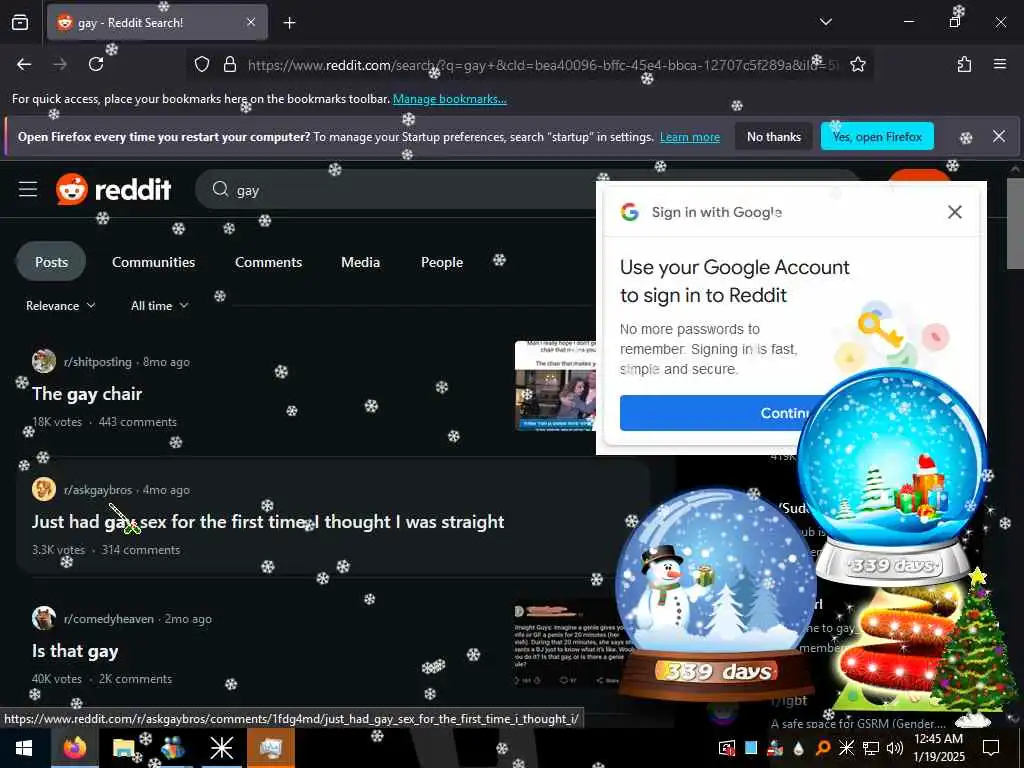Open File Explorer from taskbar
This screenshot has height=768, width=1024.
coord(123,748)
